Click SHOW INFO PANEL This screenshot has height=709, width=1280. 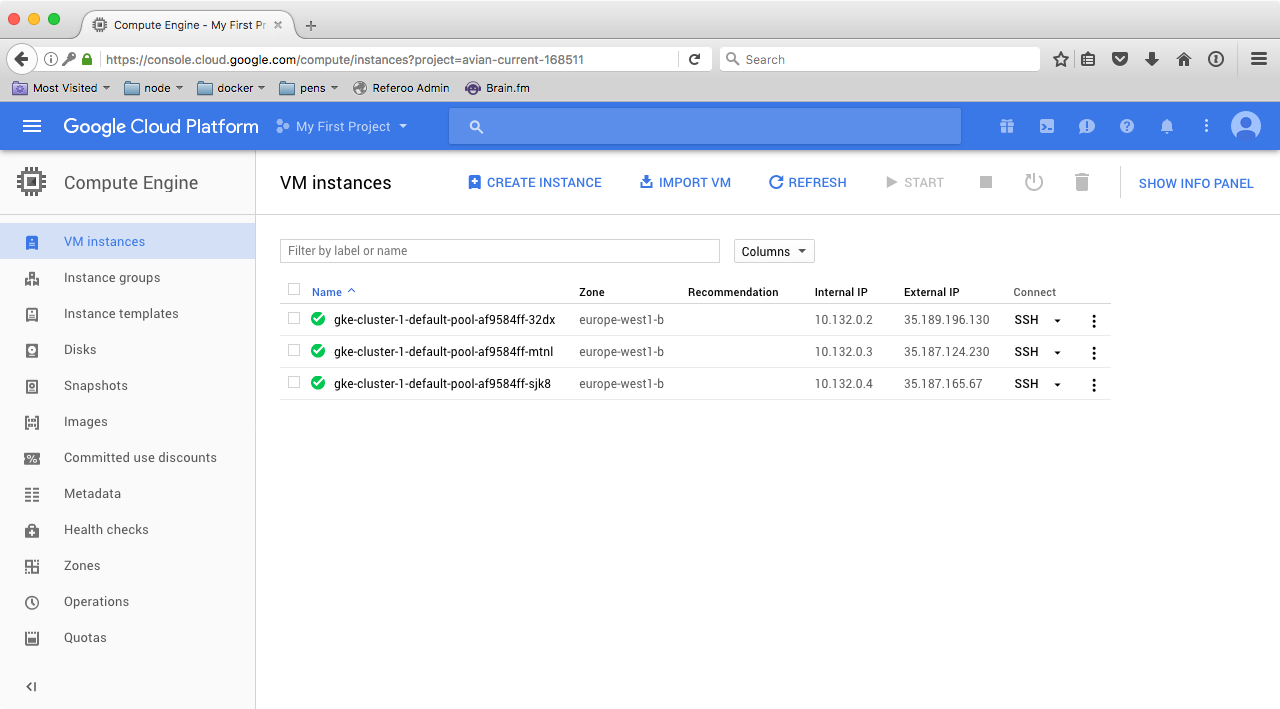(1196, 183)
